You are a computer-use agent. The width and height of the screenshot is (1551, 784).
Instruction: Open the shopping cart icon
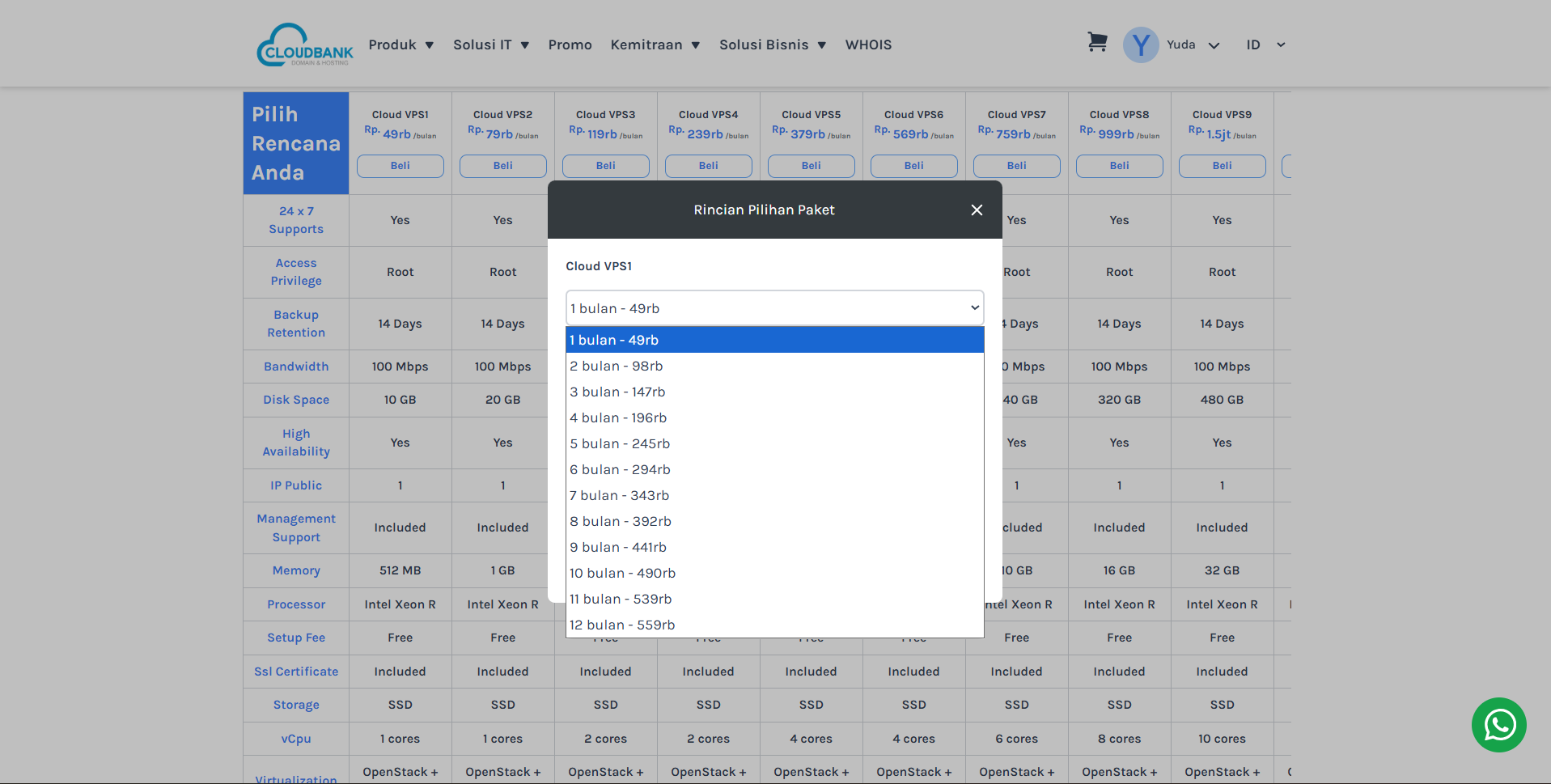point(1096,42)
